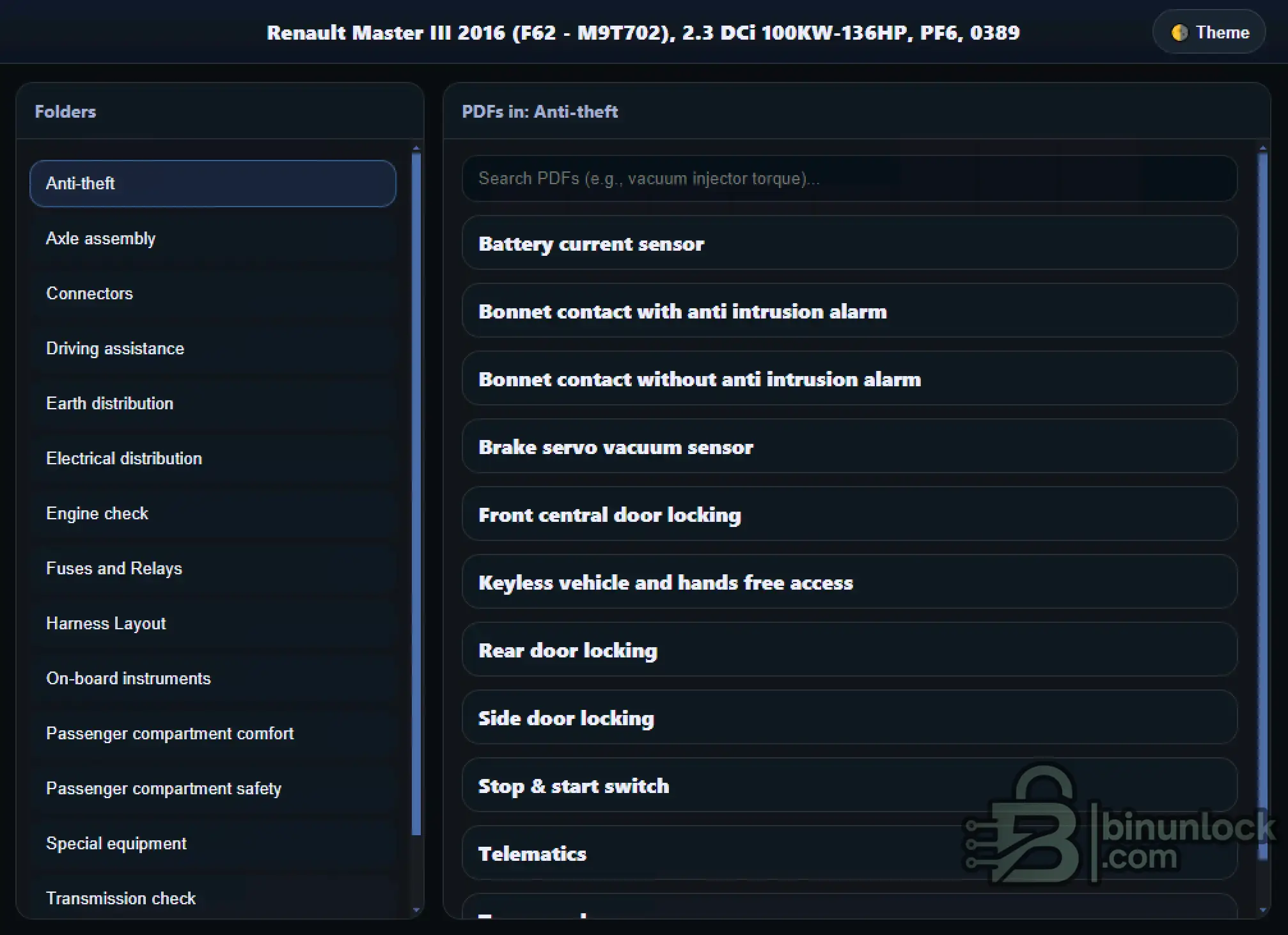Image resolution: width=1288 pixels, height=935 pixels.
Task: Select the Transmission check folder
Action: [213, 898]
